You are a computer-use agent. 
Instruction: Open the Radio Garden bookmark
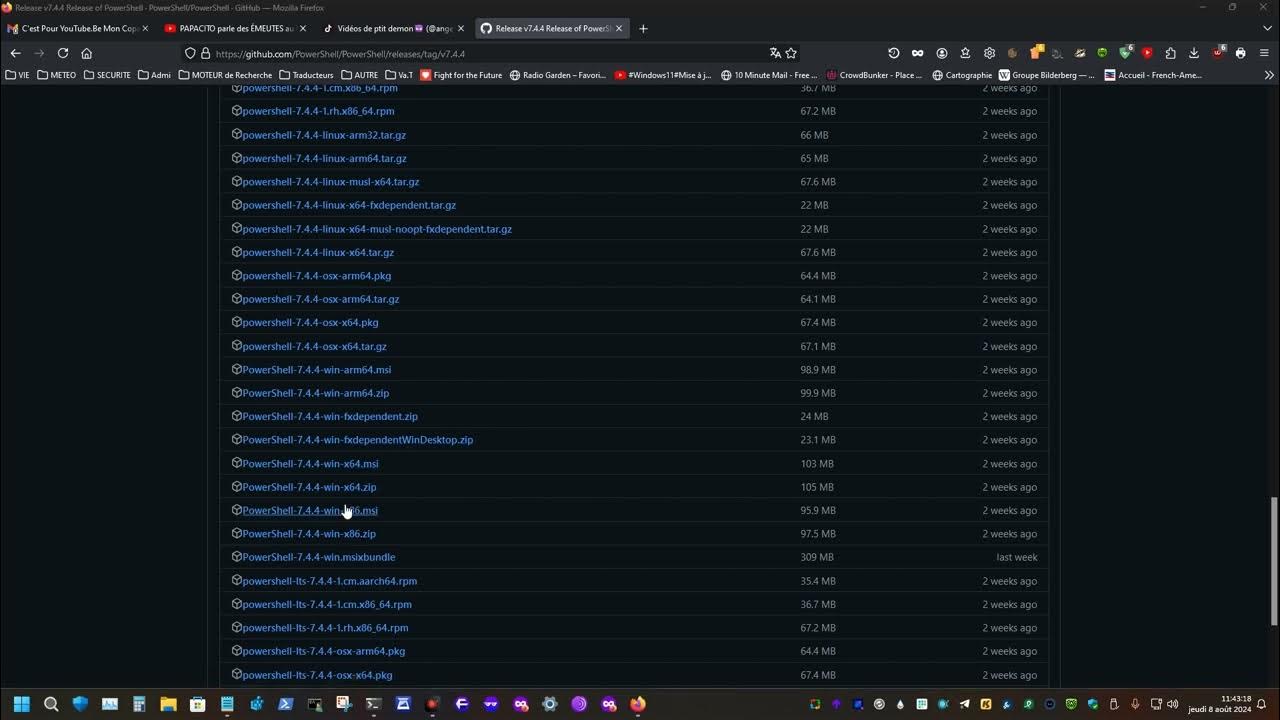tap(558, 75)
